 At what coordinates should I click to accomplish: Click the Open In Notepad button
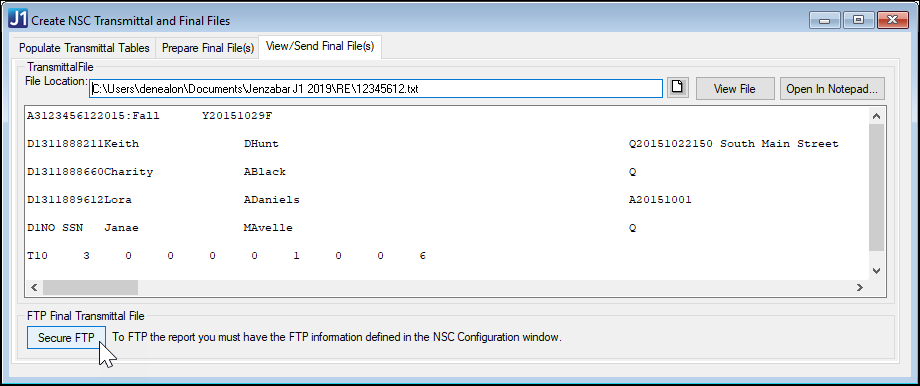(831, 89)
